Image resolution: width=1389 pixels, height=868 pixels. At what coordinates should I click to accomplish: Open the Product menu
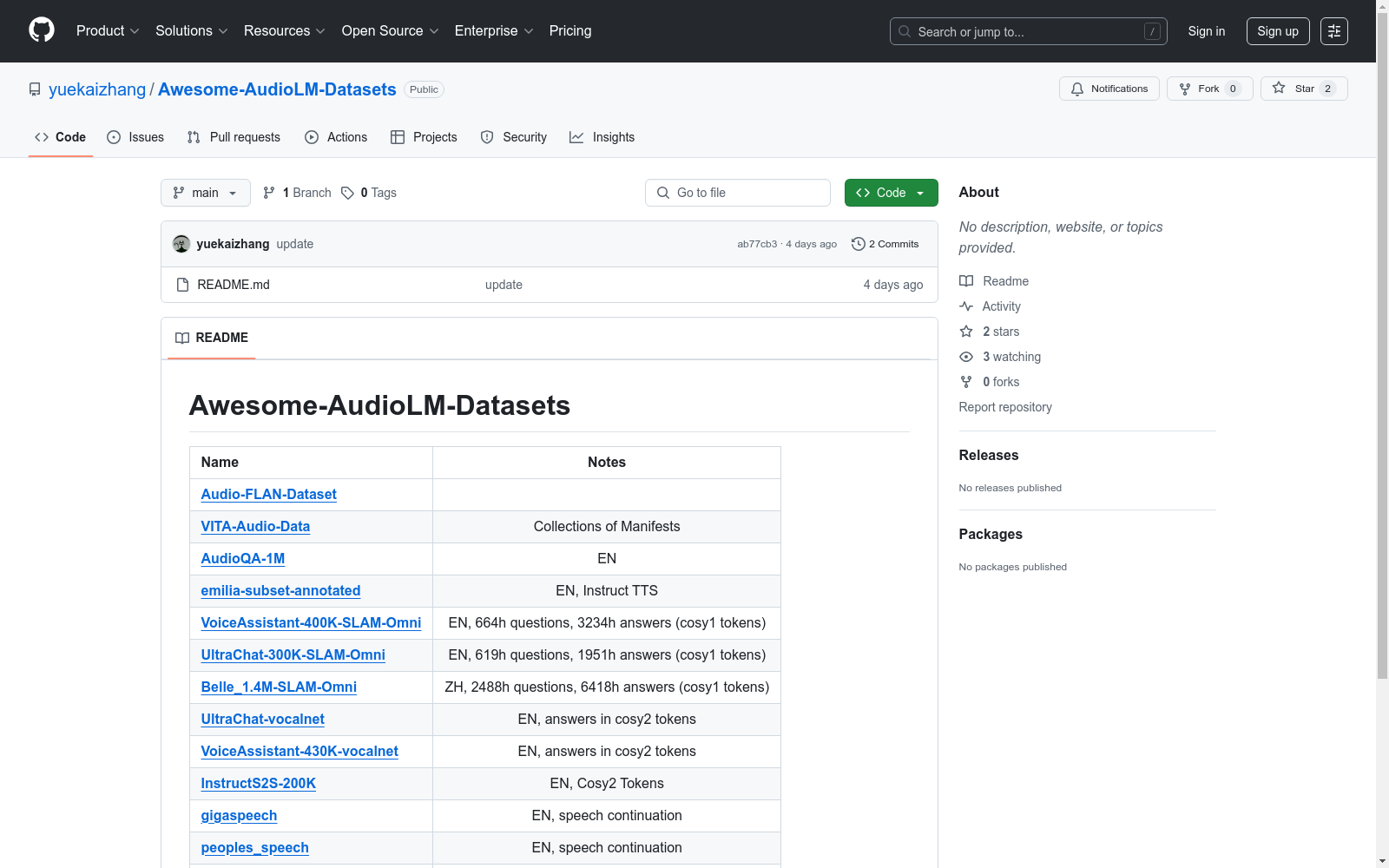[x=108, y=31]
